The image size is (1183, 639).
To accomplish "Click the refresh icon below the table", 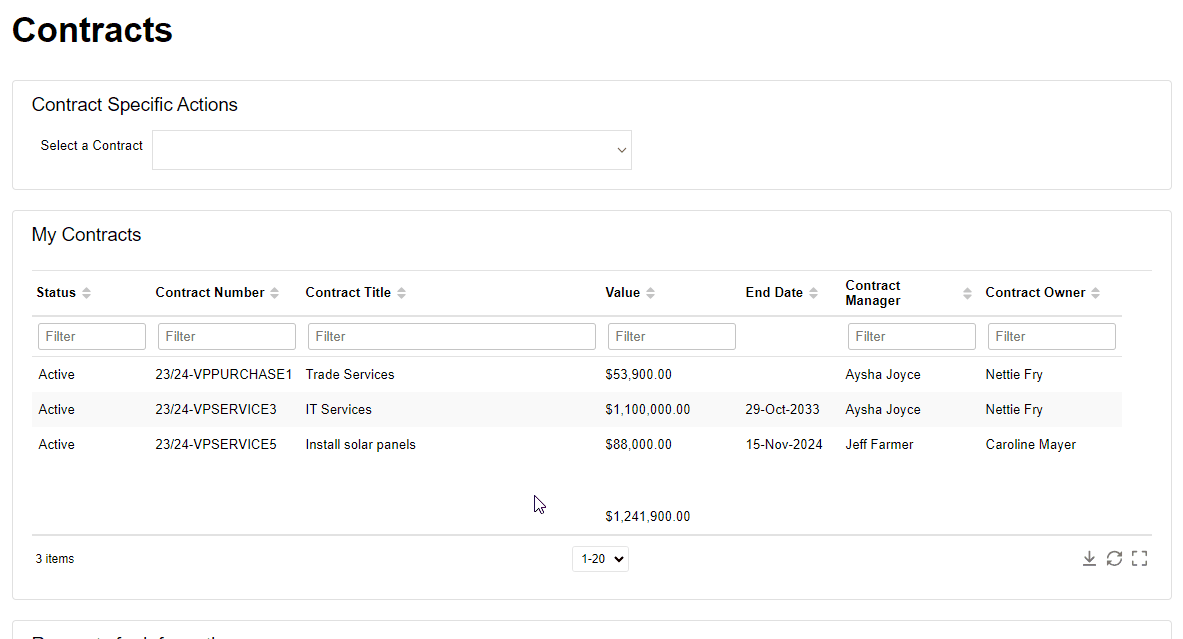I will (x=1114, y=559).
